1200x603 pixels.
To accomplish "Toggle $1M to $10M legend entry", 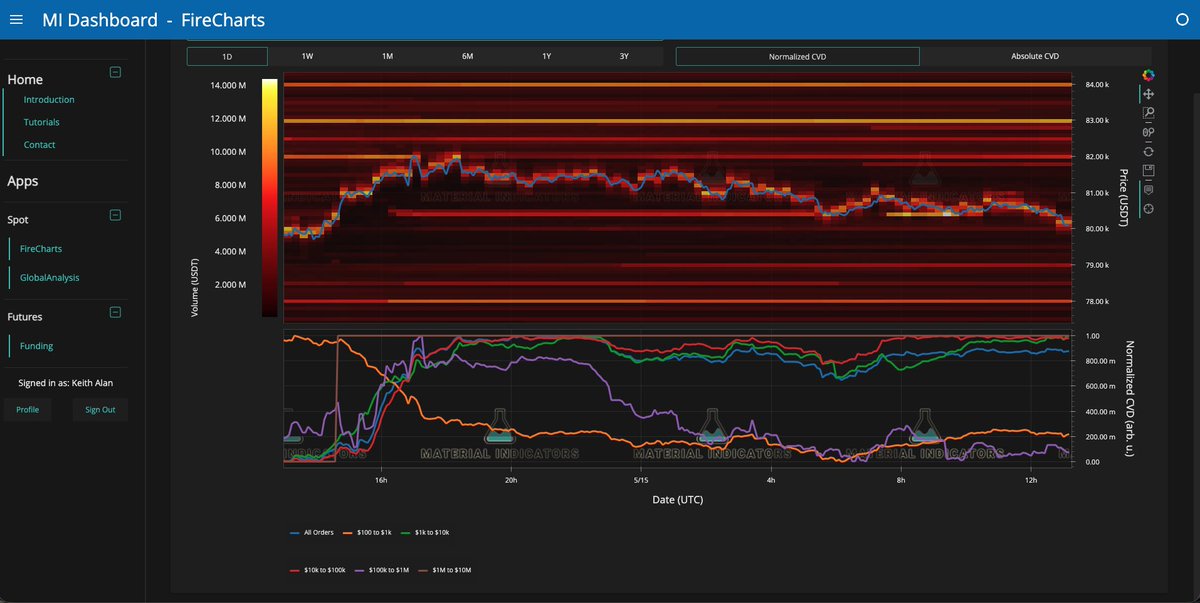I will (446, 569).
